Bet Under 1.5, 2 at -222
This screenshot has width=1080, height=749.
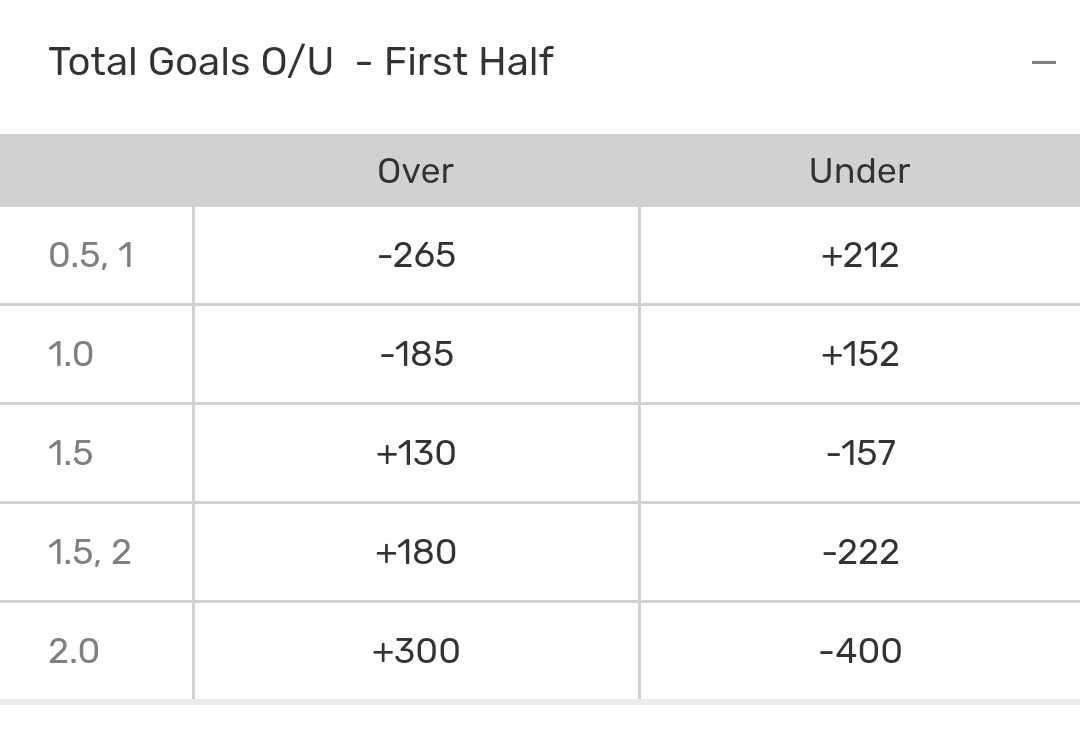(859, 552)
